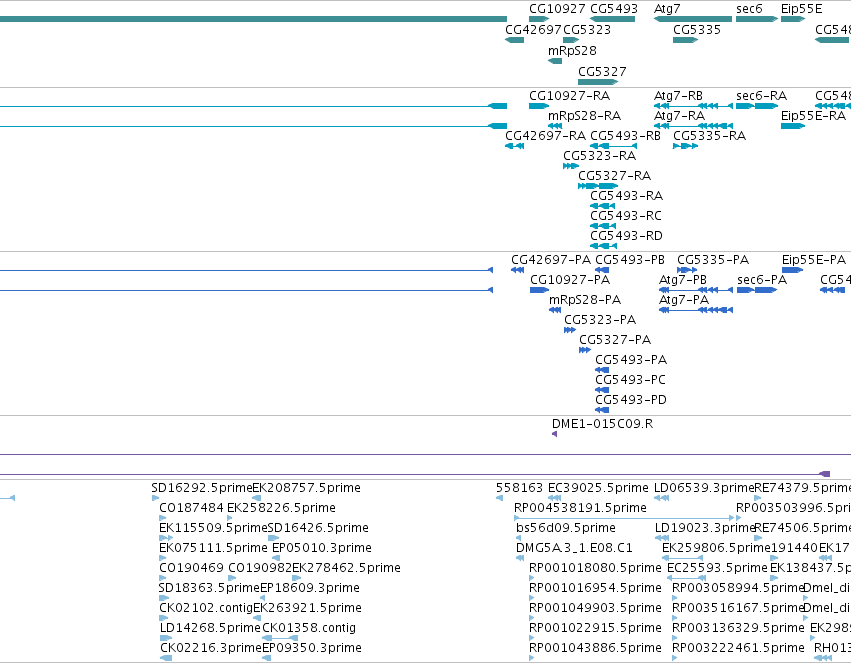
Task: Select the CG5493-RB transcript label
Action: (625, 136)
